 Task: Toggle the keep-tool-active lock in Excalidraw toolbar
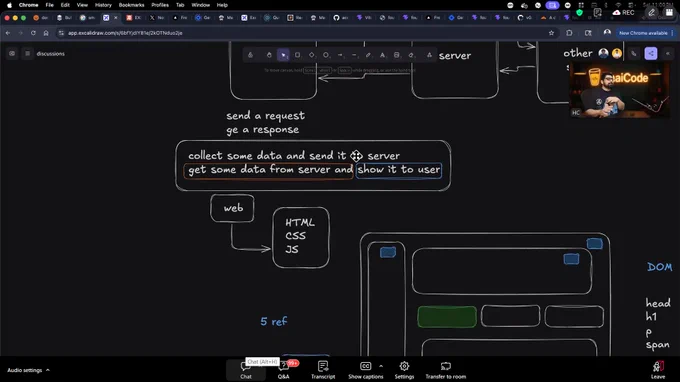[x=250, y=55]
